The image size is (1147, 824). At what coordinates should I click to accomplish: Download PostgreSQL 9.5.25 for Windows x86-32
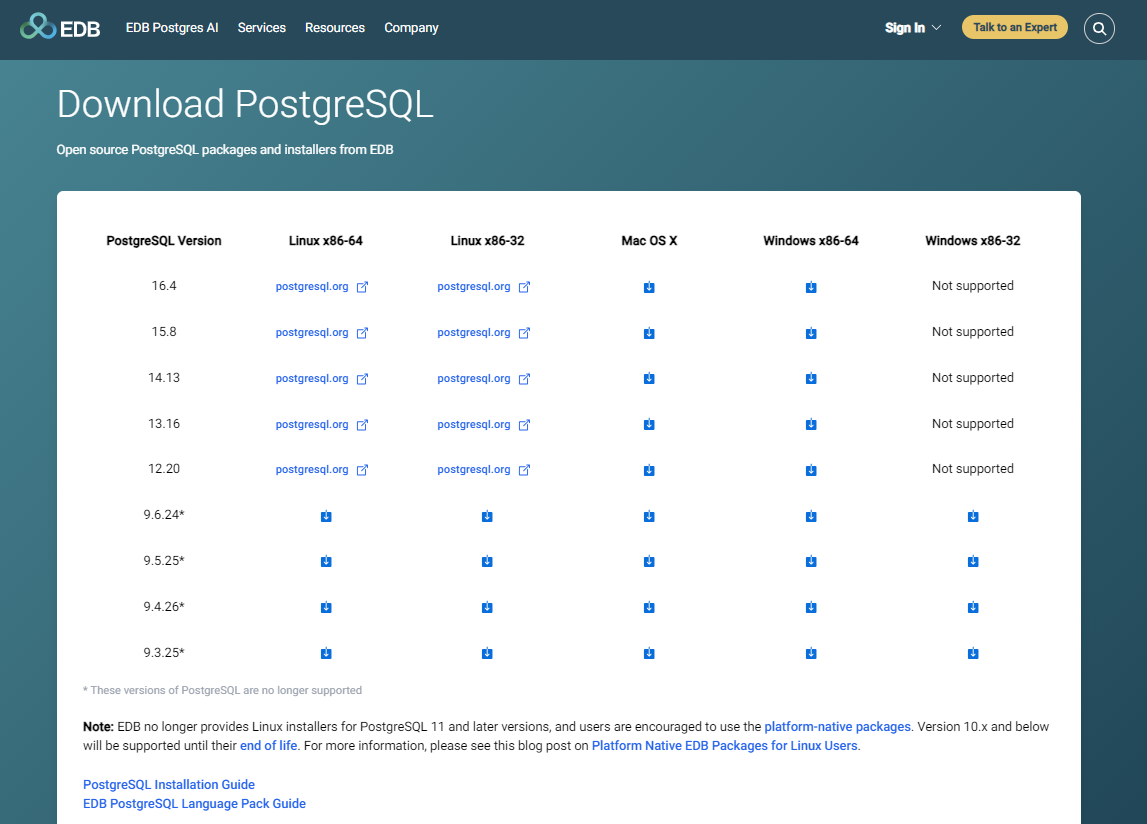(x=973, y=561)
